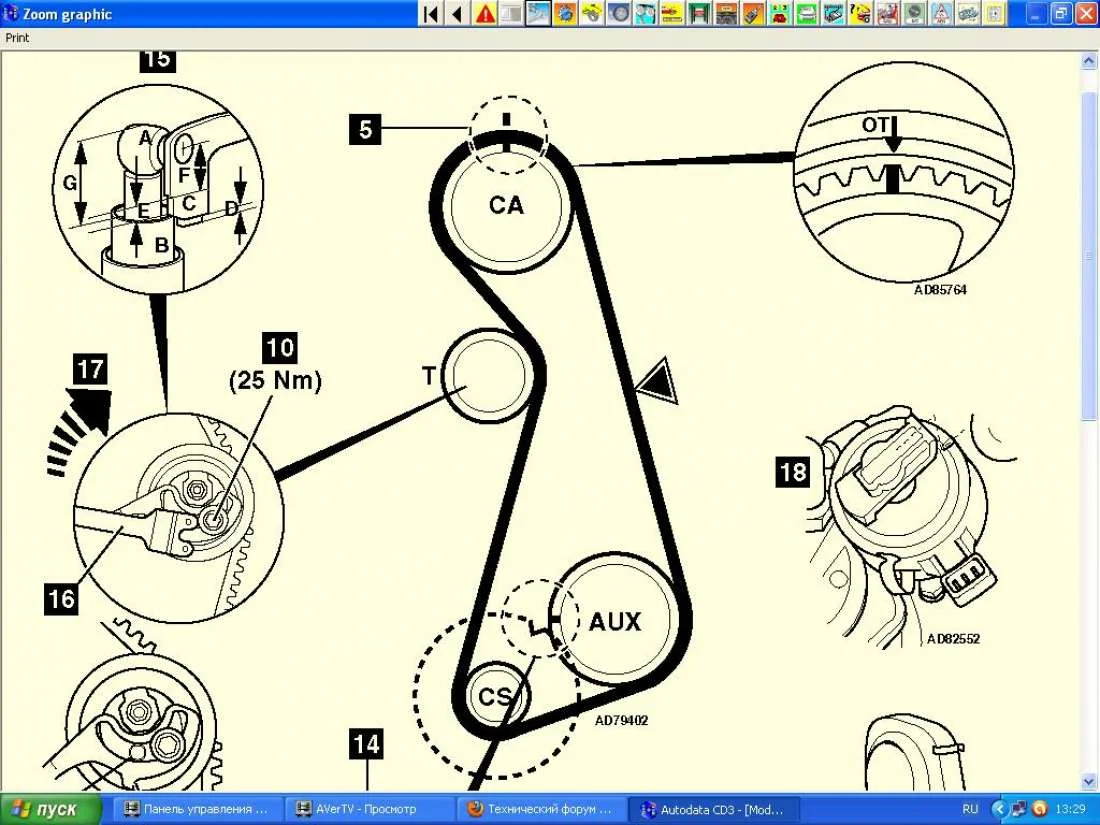Select the grey panel icon beside warning triangle
This screenshot has height=825, width=1100.
511,13
